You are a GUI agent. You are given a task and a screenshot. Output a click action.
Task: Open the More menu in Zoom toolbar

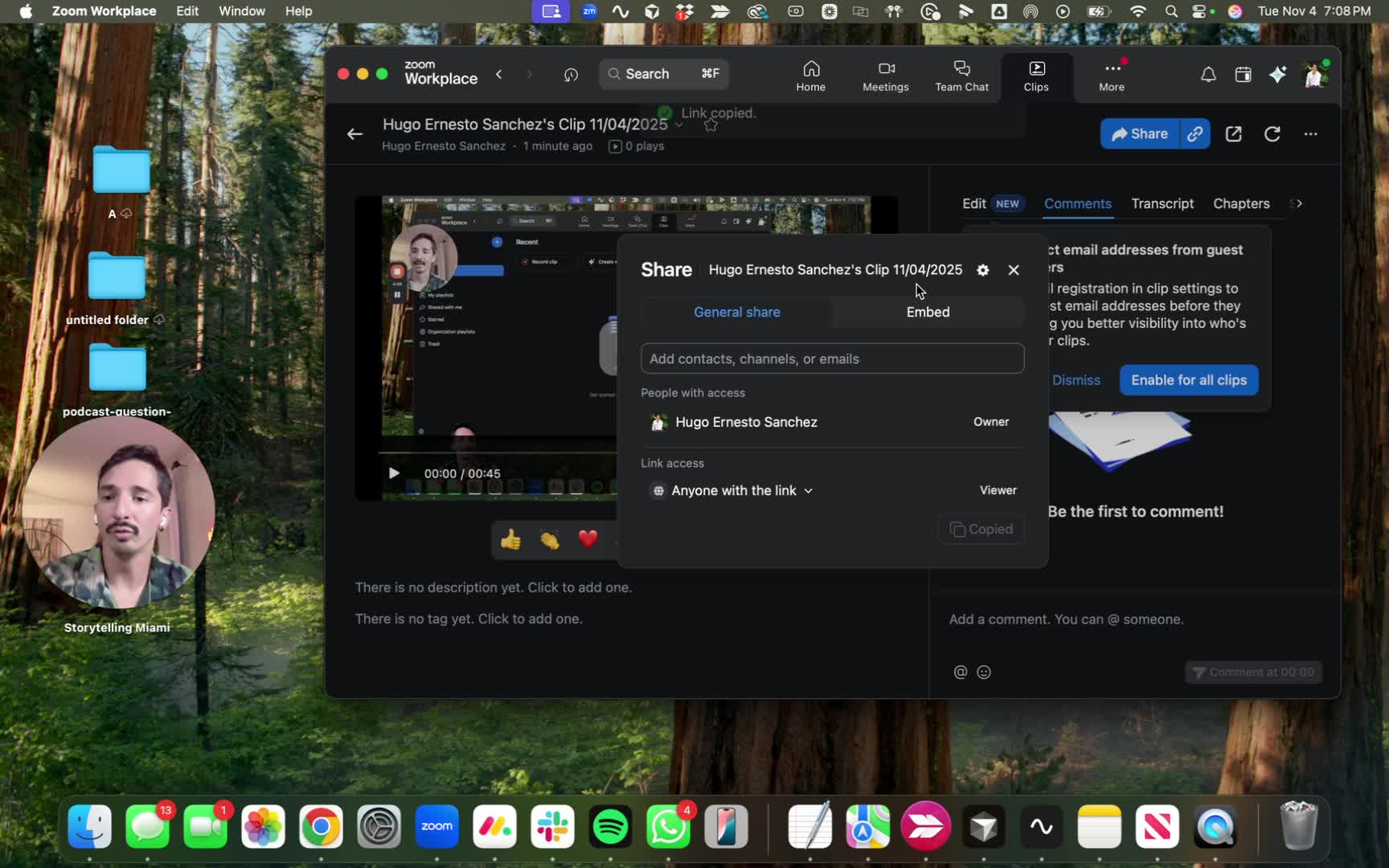pyautogui.click(x=1112, y=76)
